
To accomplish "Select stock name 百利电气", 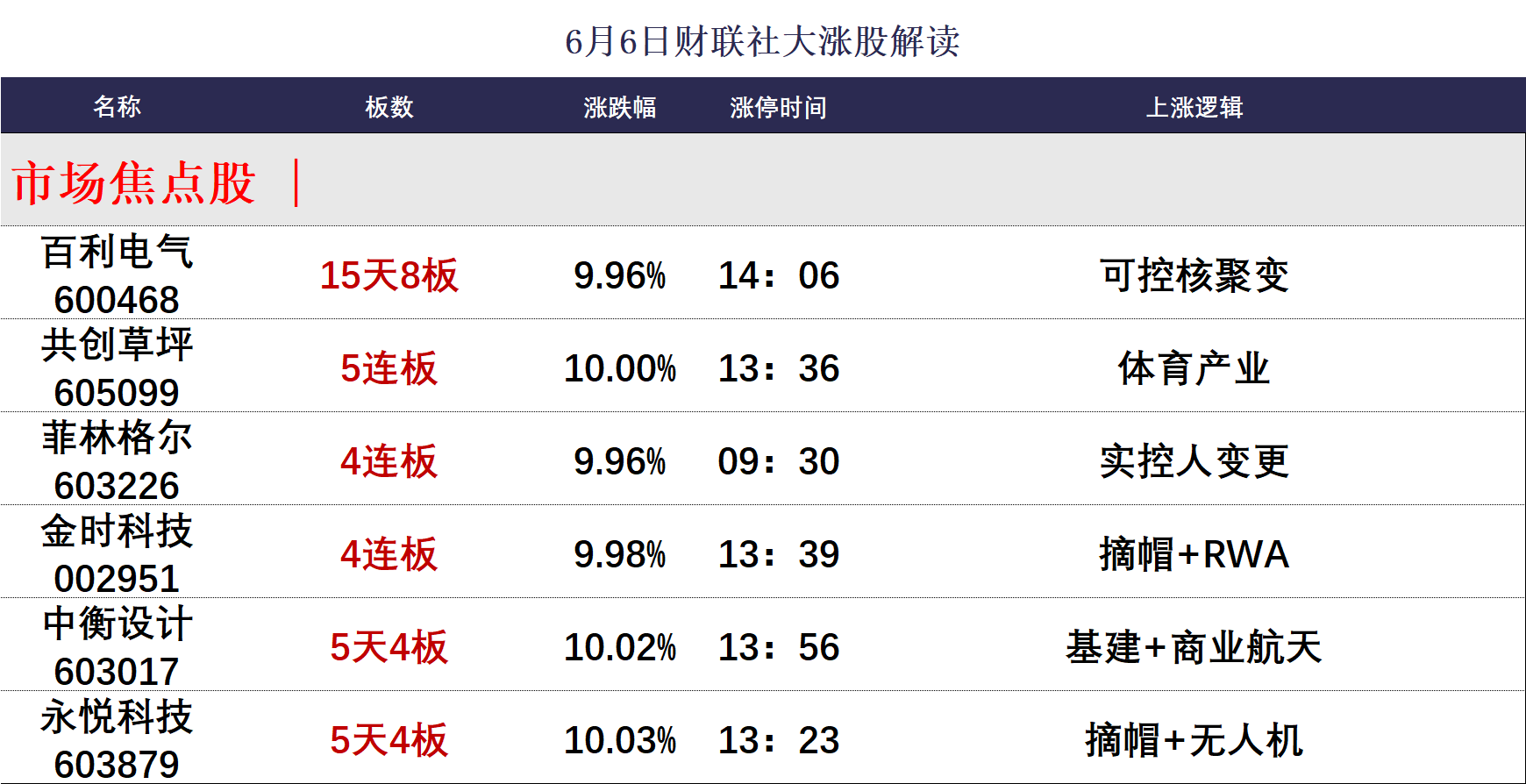I will 117,253.
